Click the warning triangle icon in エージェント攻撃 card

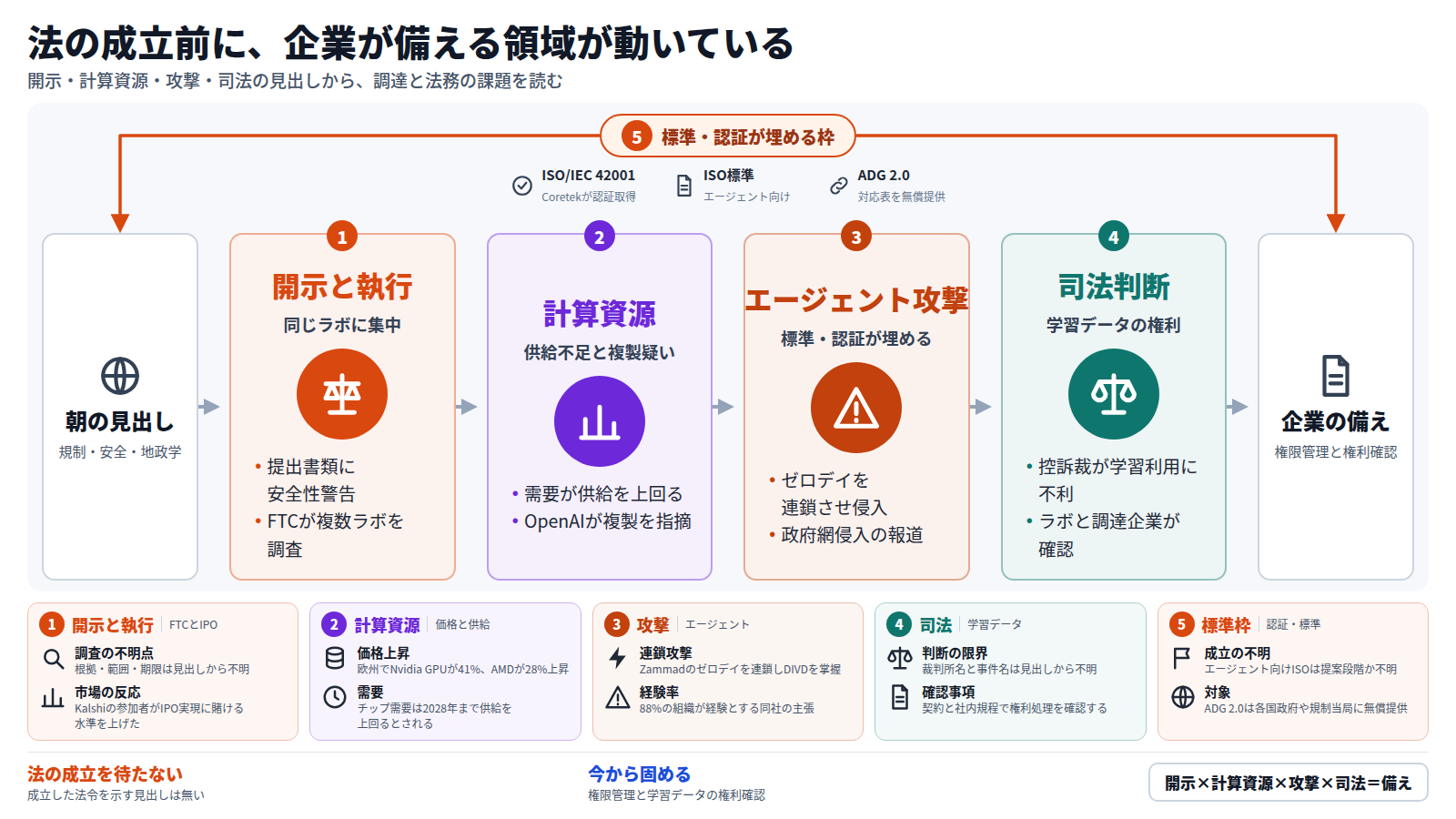click(x=856, y=408)
